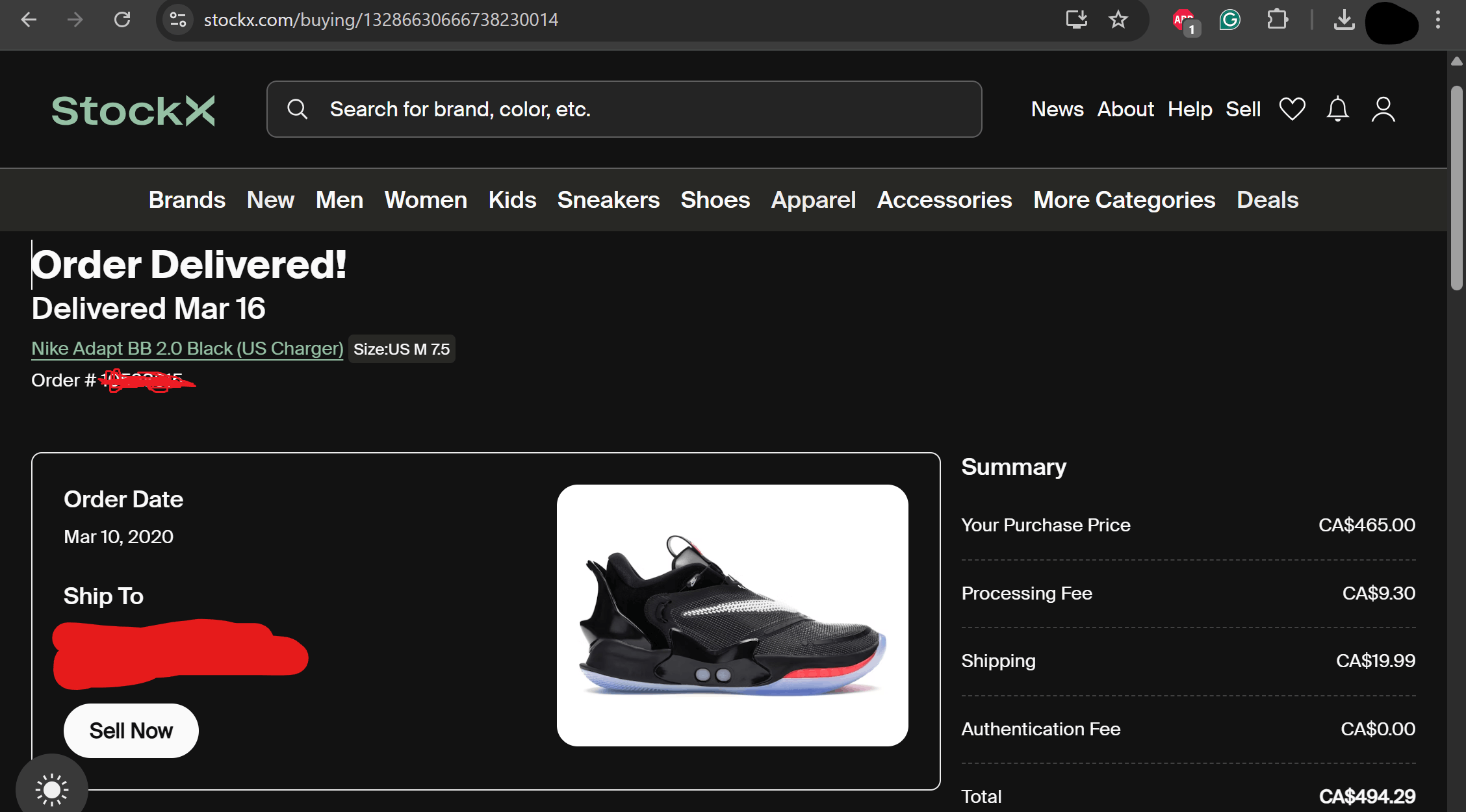This screenshot has height=812, width=1466.
Task: Open the Men category menu
Action: click(x=339, y=200)
